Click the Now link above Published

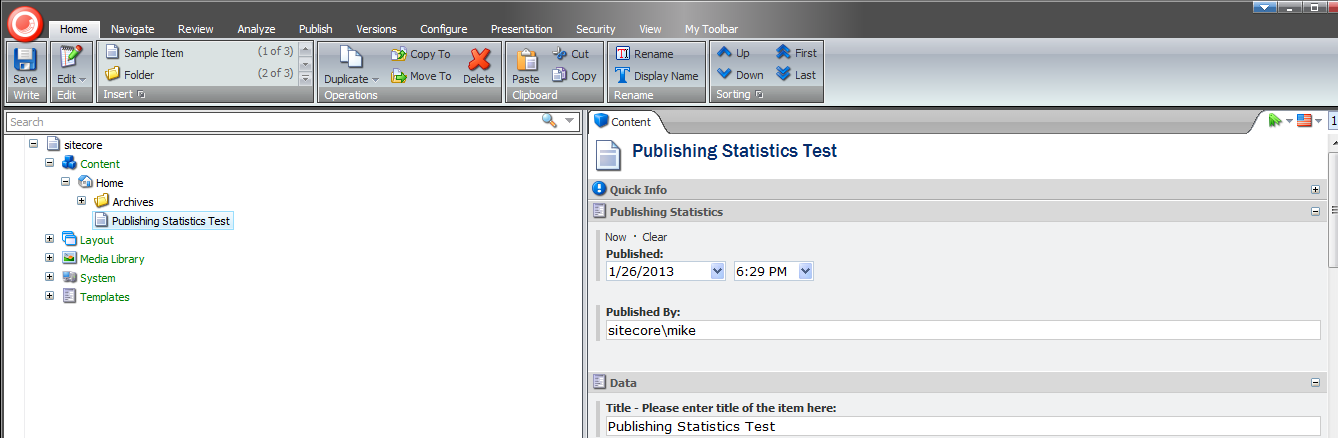[615, 237]
